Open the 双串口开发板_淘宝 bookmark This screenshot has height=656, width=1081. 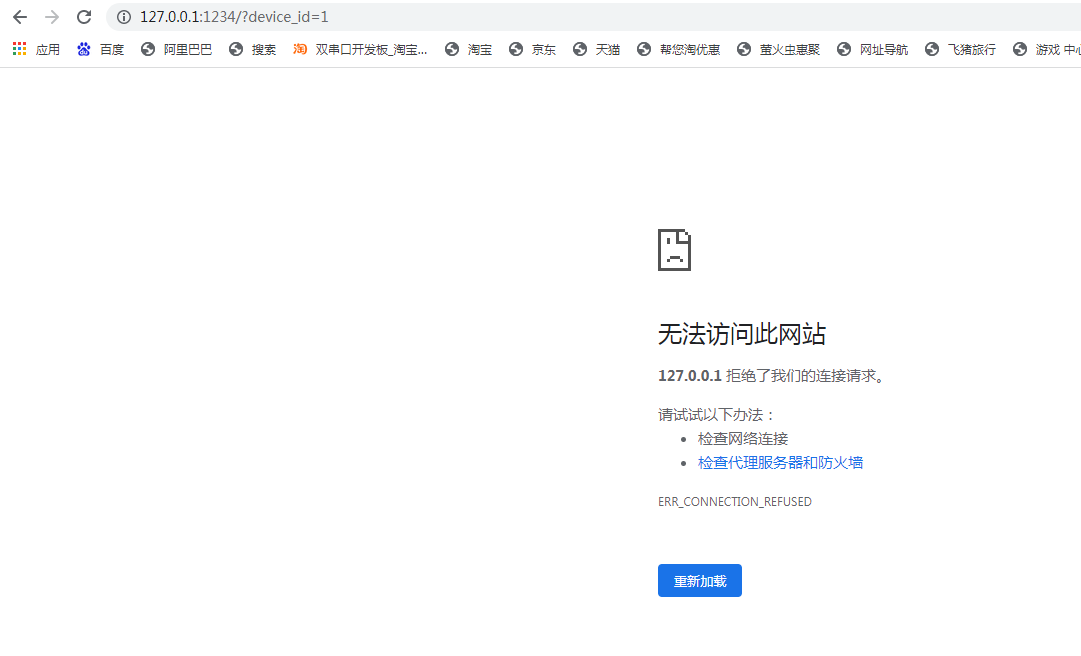pos(360,49)
